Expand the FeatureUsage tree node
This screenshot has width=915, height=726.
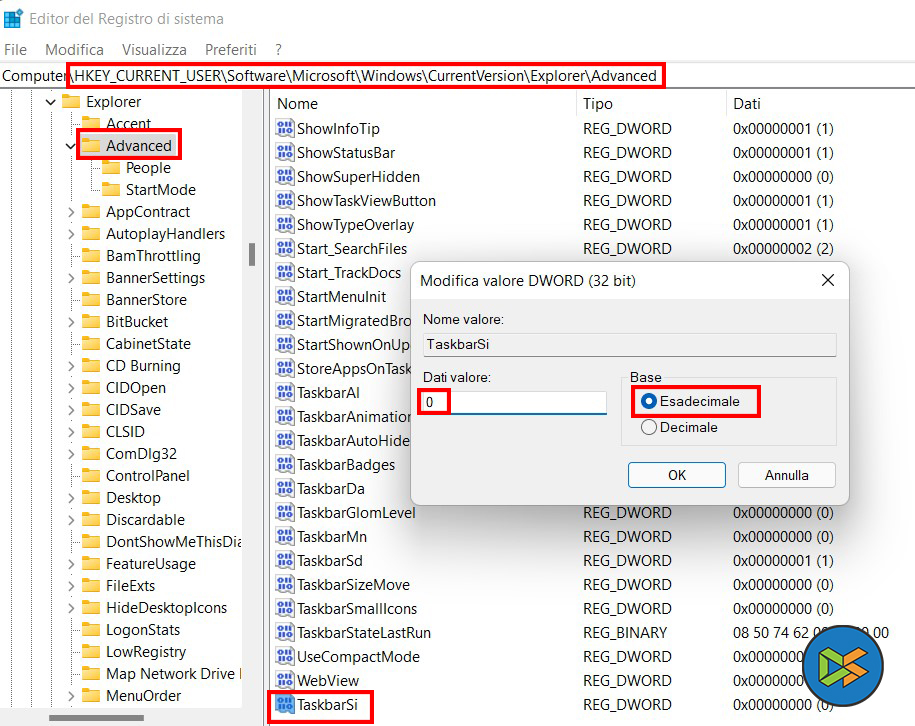click(71, 564)
